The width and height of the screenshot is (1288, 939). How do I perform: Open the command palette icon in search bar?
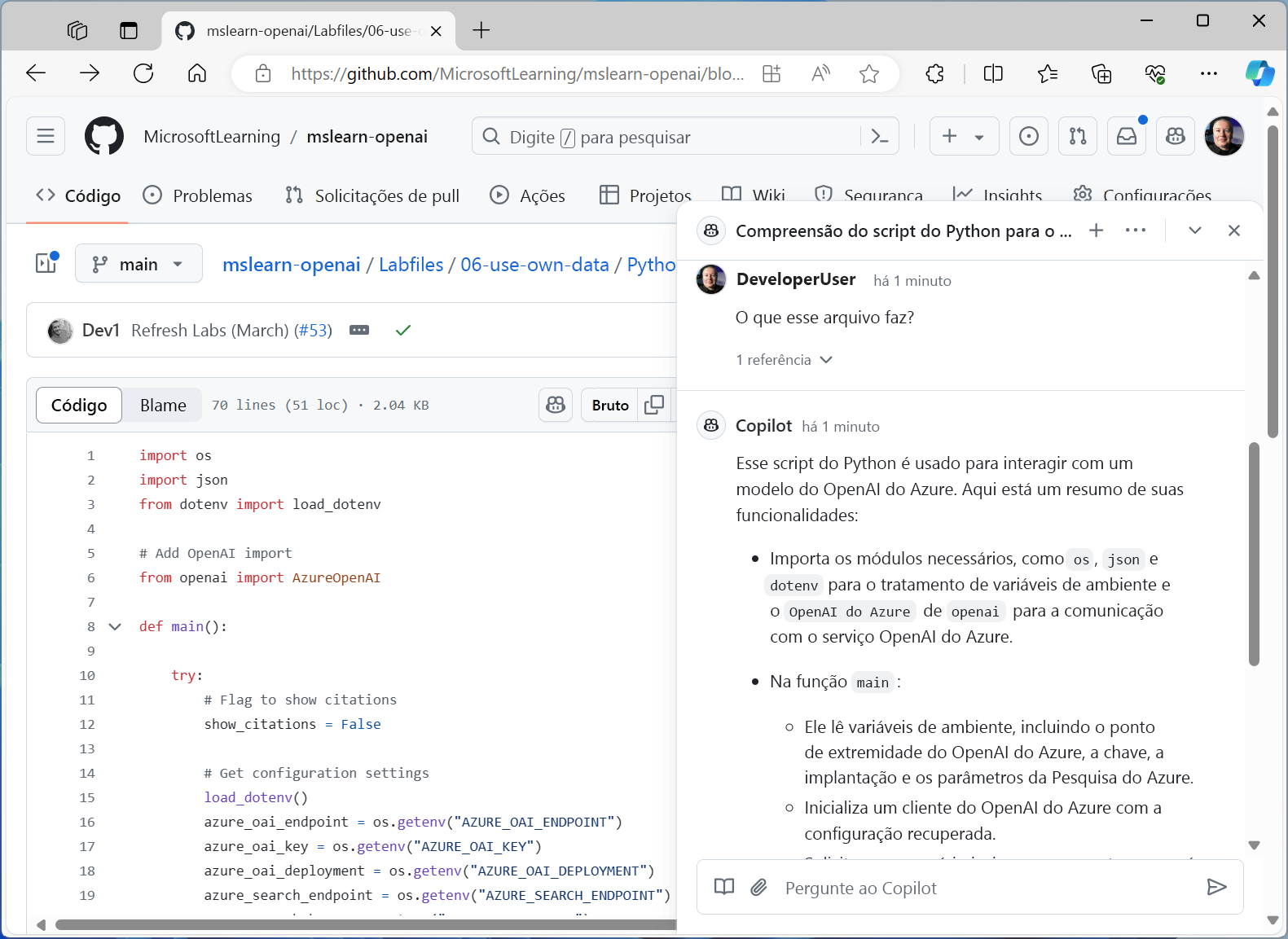tap(880, 137)
